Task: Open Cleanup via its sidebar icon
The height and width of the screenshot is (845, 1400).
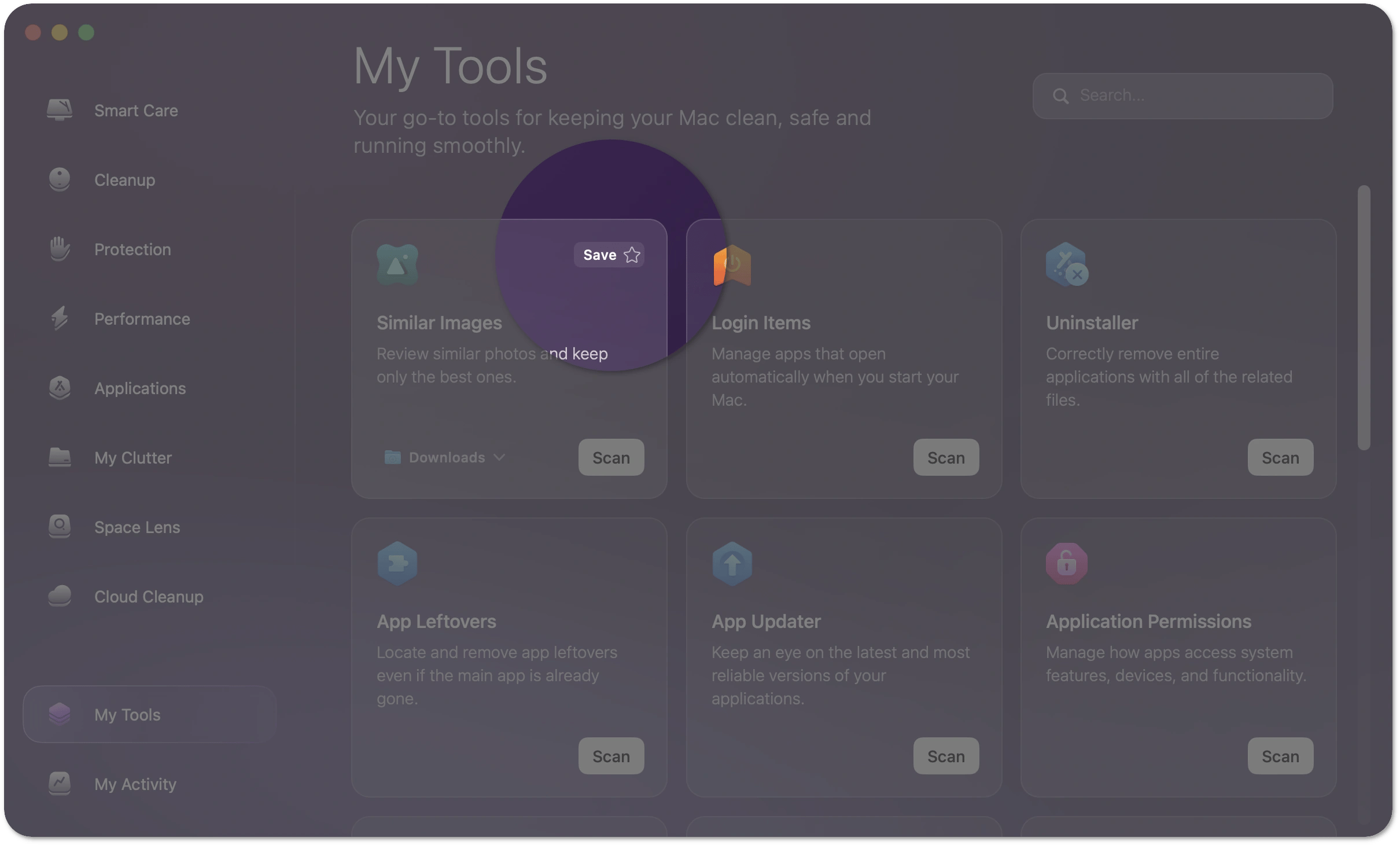Action: [x=60, y=179]
